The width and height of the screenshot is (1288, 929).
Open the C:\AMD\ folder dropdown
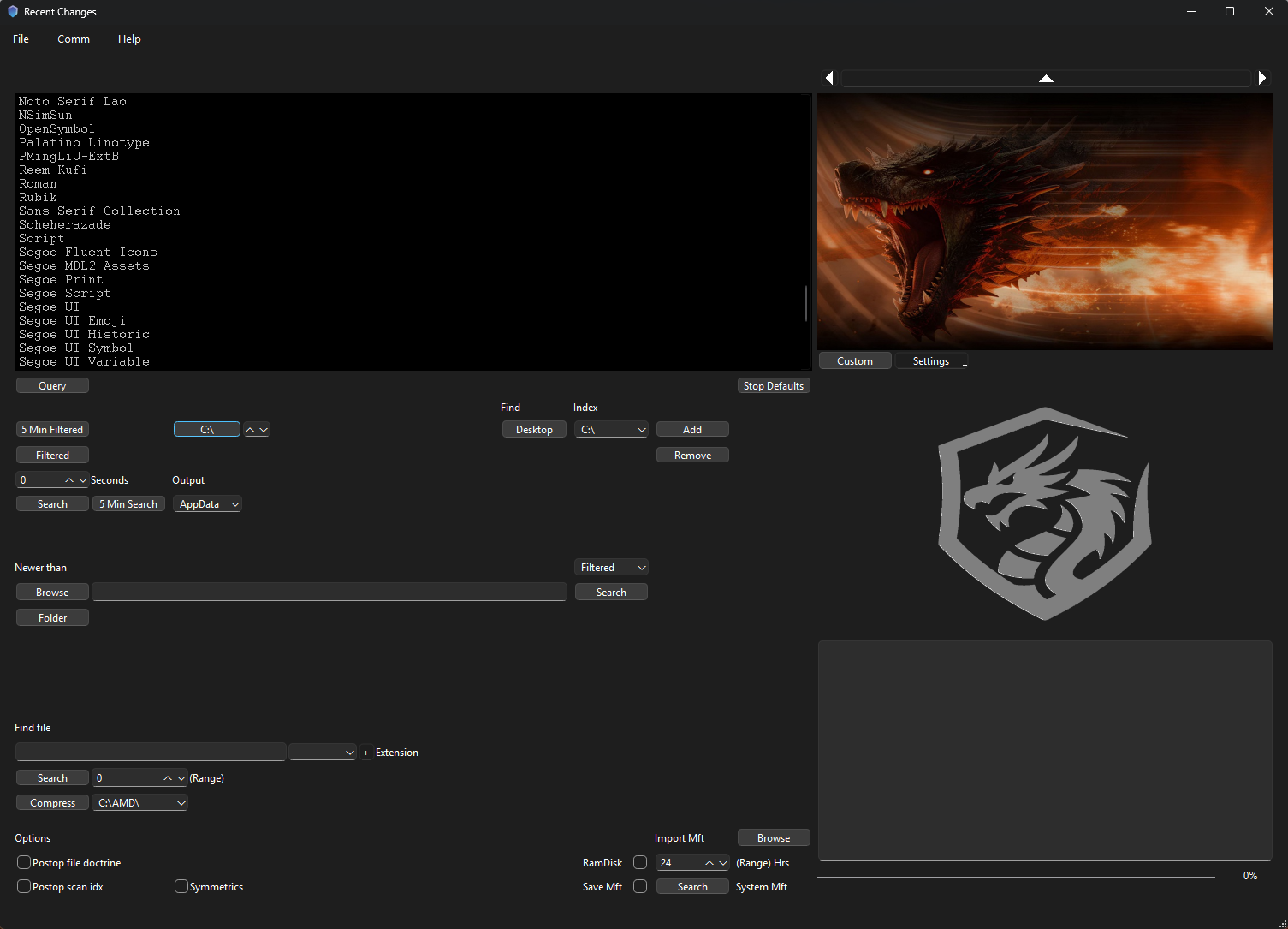point(139,803)
